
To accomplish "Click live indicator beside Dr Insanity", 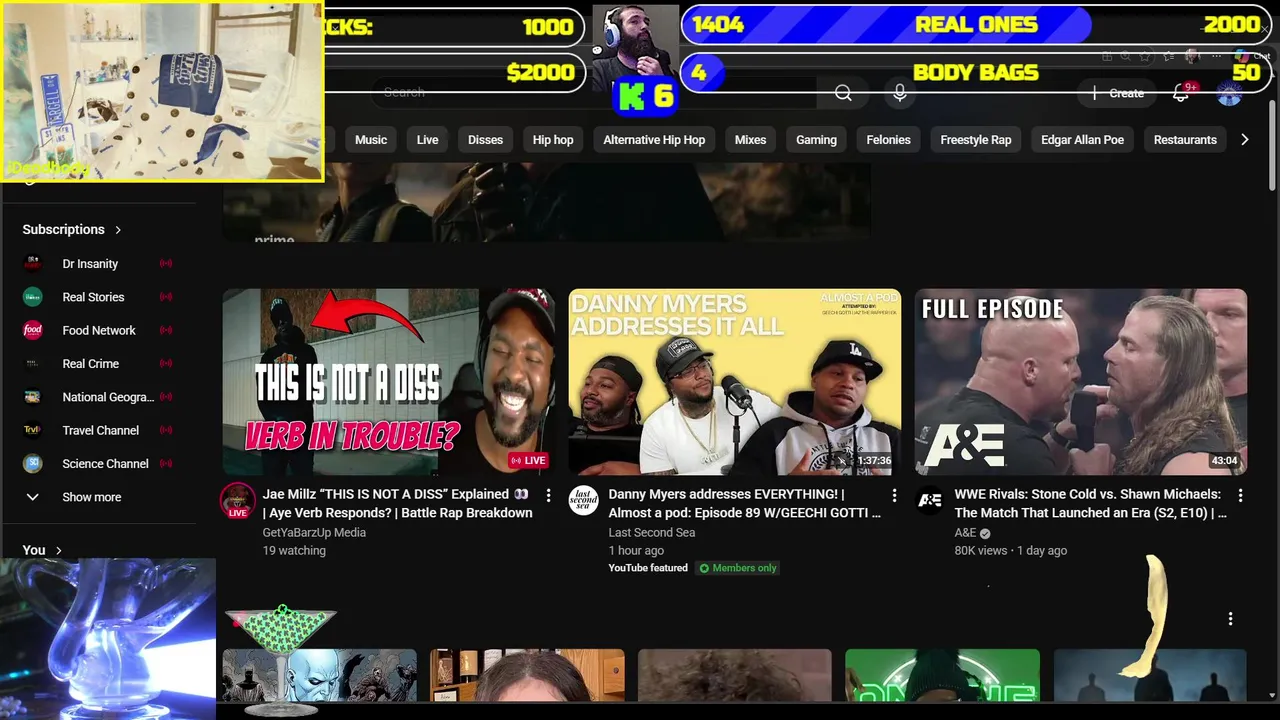I will [166, 264].
